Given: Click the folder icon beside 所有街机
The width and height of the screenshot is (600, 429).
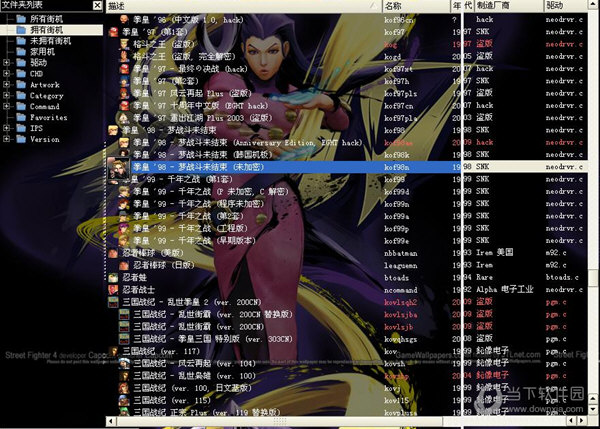Looking at the screenshot, I should click(x=21, y=19).
